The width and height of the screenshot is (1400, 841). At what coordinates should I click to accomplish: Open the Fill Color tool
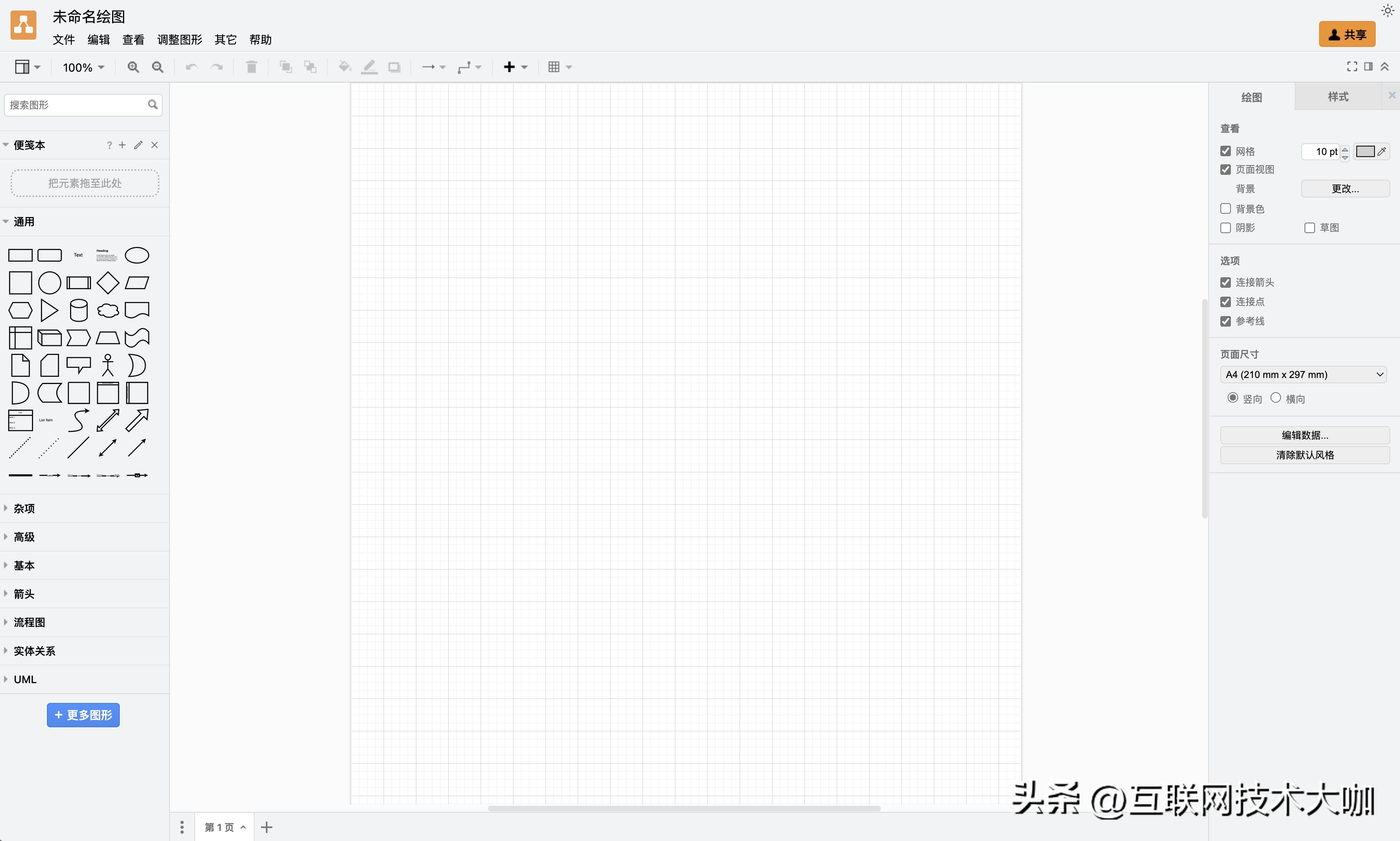coord(344,66)
